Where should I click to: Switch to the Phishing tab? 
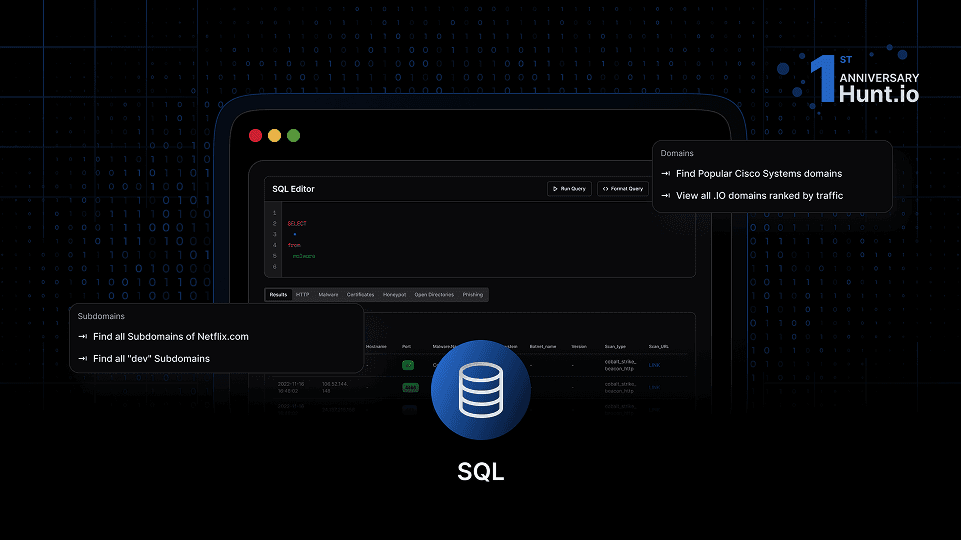coord(473,295)
